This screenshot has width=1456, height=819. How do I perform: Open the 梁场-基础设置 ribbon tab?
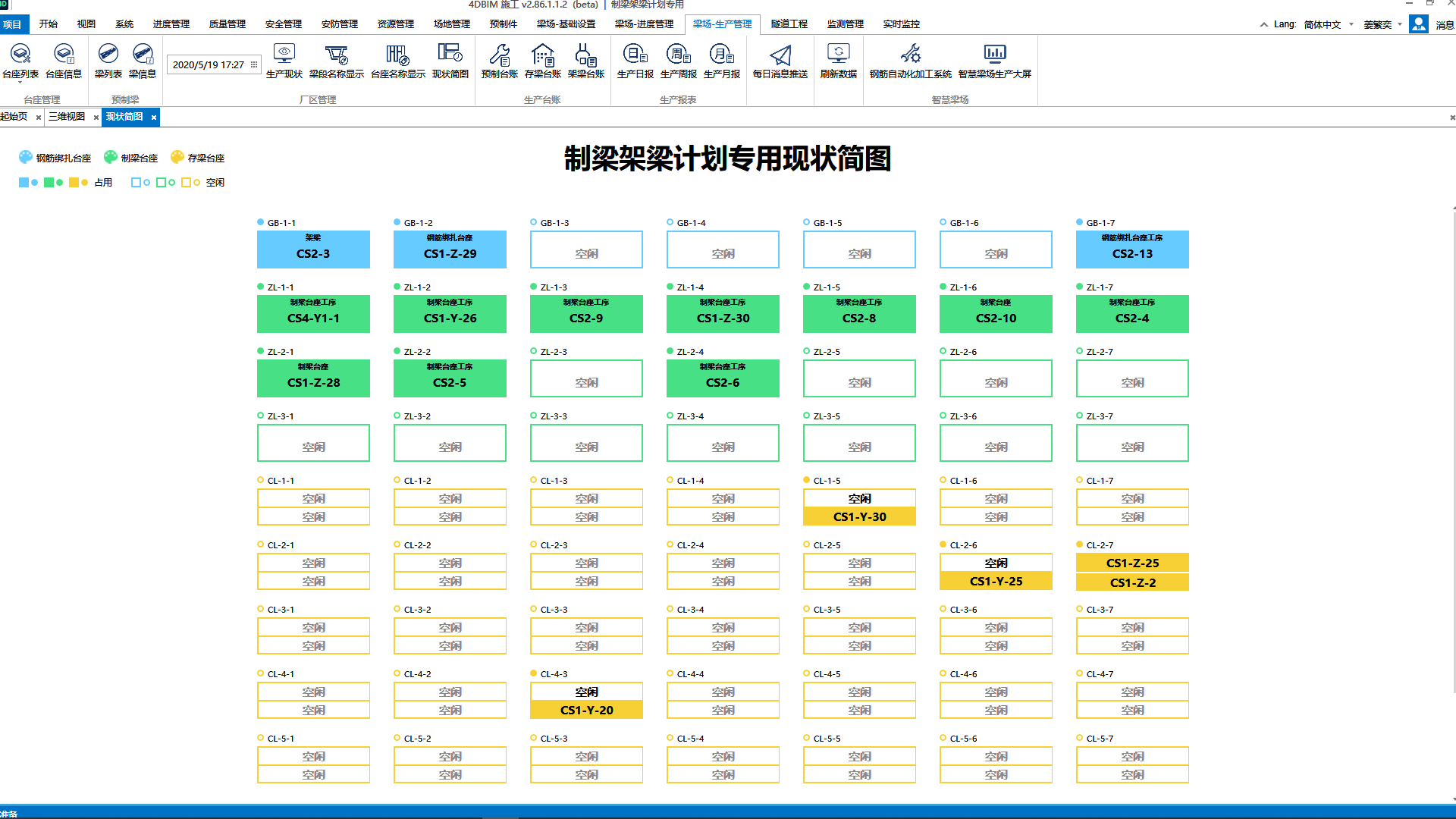(566, 24)
